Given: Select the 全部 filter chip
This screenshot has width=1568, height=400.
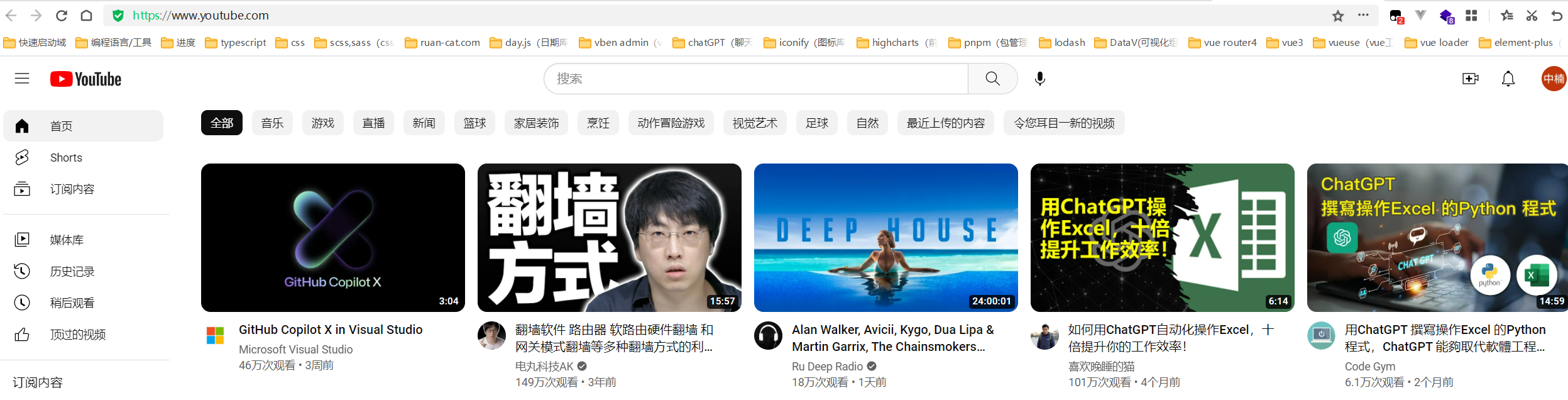Looking at the screenshot, I should tap(222, 123).
